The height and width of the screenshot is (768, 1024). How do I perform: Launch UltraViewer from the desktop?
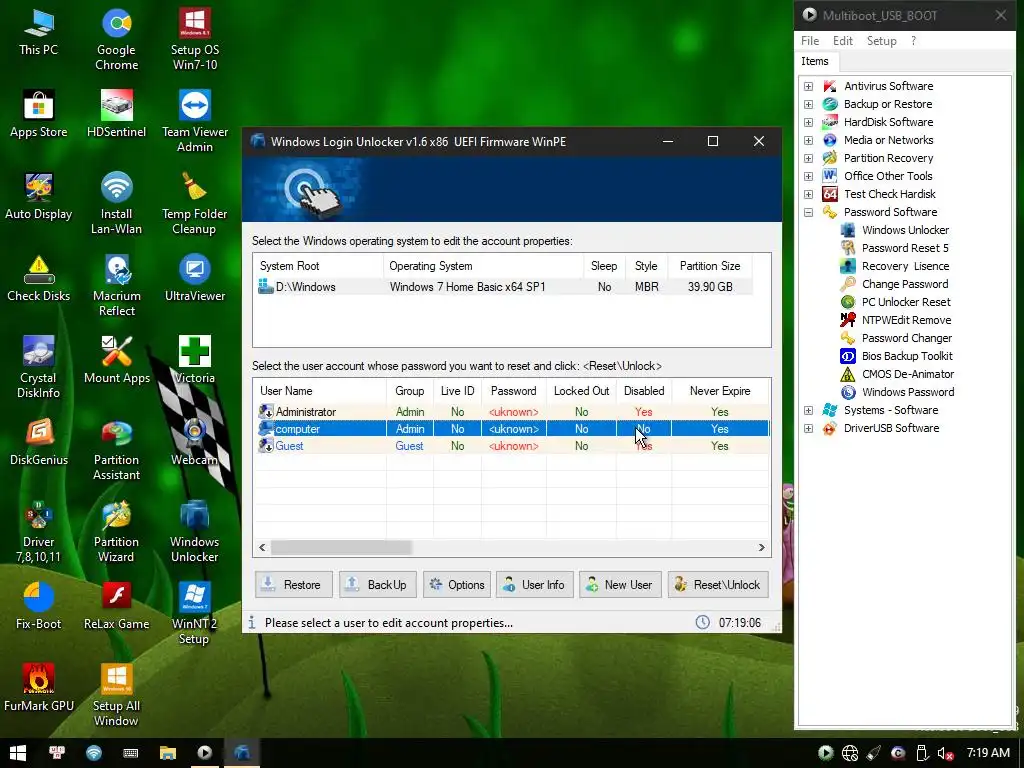195,279
